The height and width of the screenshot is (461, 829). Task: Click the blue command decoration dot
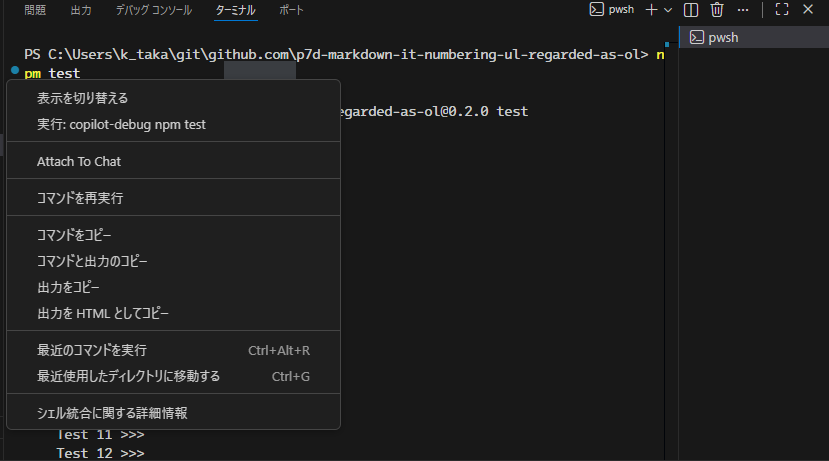(16, 72)
